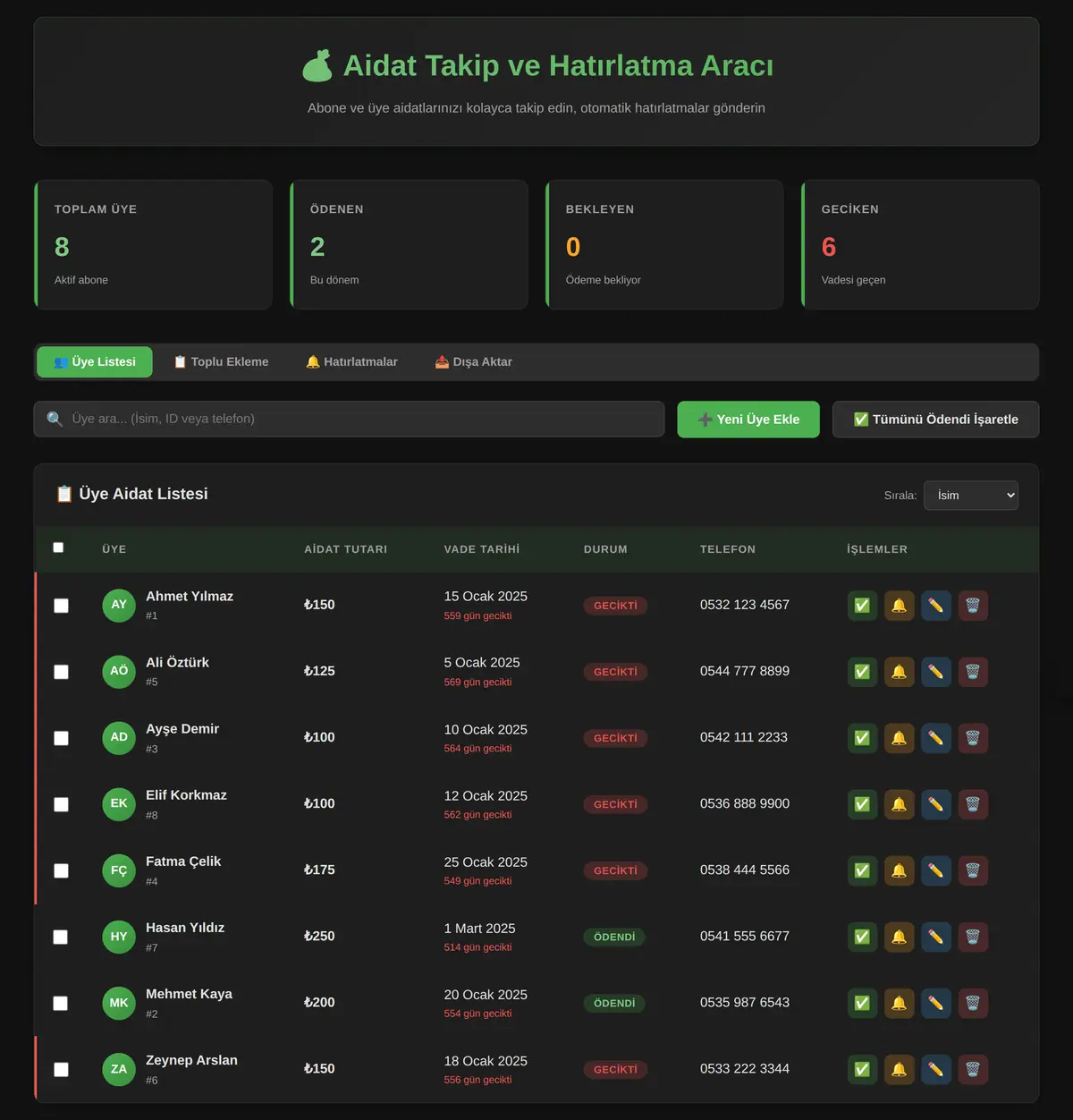Send reminder bell for Ali Öztürk
This screenshot has width=1073, height=1120.
899,672
